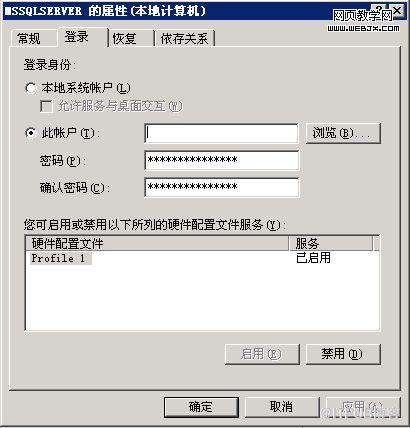Open the 恢复 tab
Screen dimensions: 410x428
tap(131, 38)
